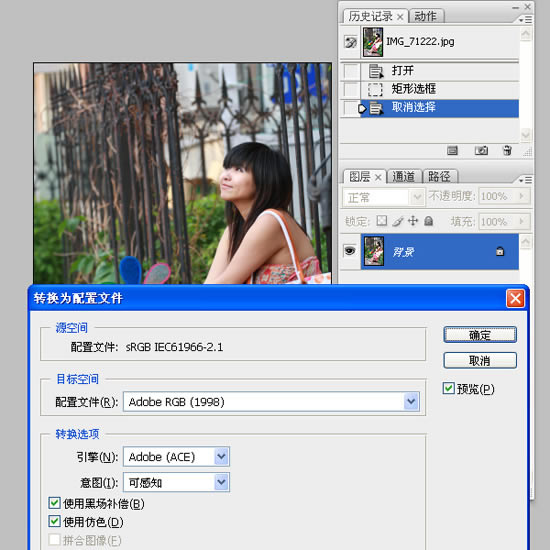Open the 填充 100% slider arrow

(522, 221)
